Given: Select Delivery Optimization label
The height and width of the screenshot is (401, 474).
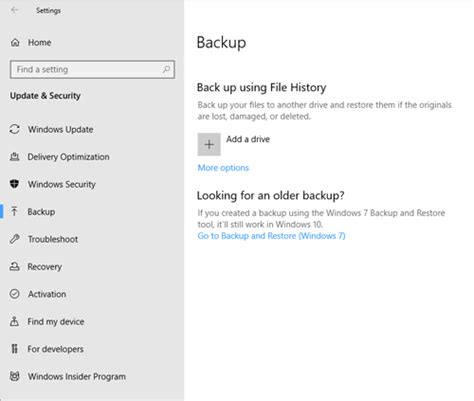Looking at the screenshot, I should click(x=68, y=157).
